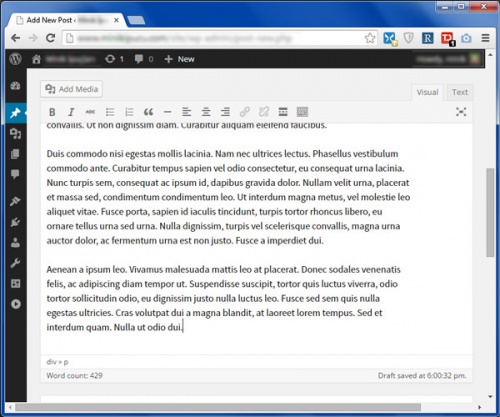Apply strikethrough formatting
Image resolution: width=500 pixels, height=417 pixels.
click(90, 112)
